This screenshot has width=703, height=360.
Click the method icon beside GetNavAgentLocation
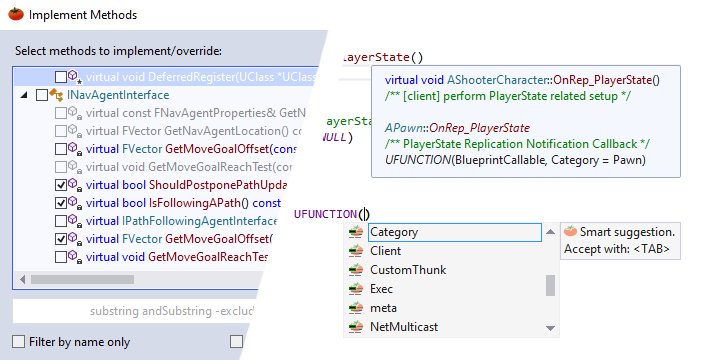click(x=75, y=131)
